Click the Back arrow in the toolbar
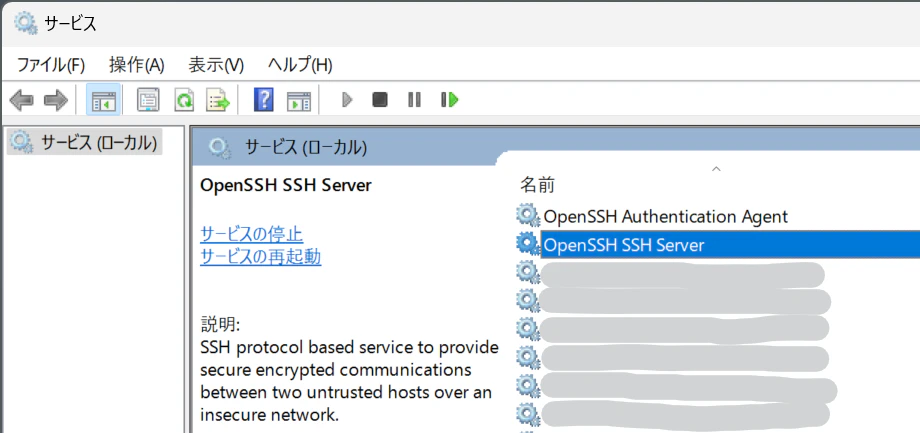920x433 pixels. (22, 100)
